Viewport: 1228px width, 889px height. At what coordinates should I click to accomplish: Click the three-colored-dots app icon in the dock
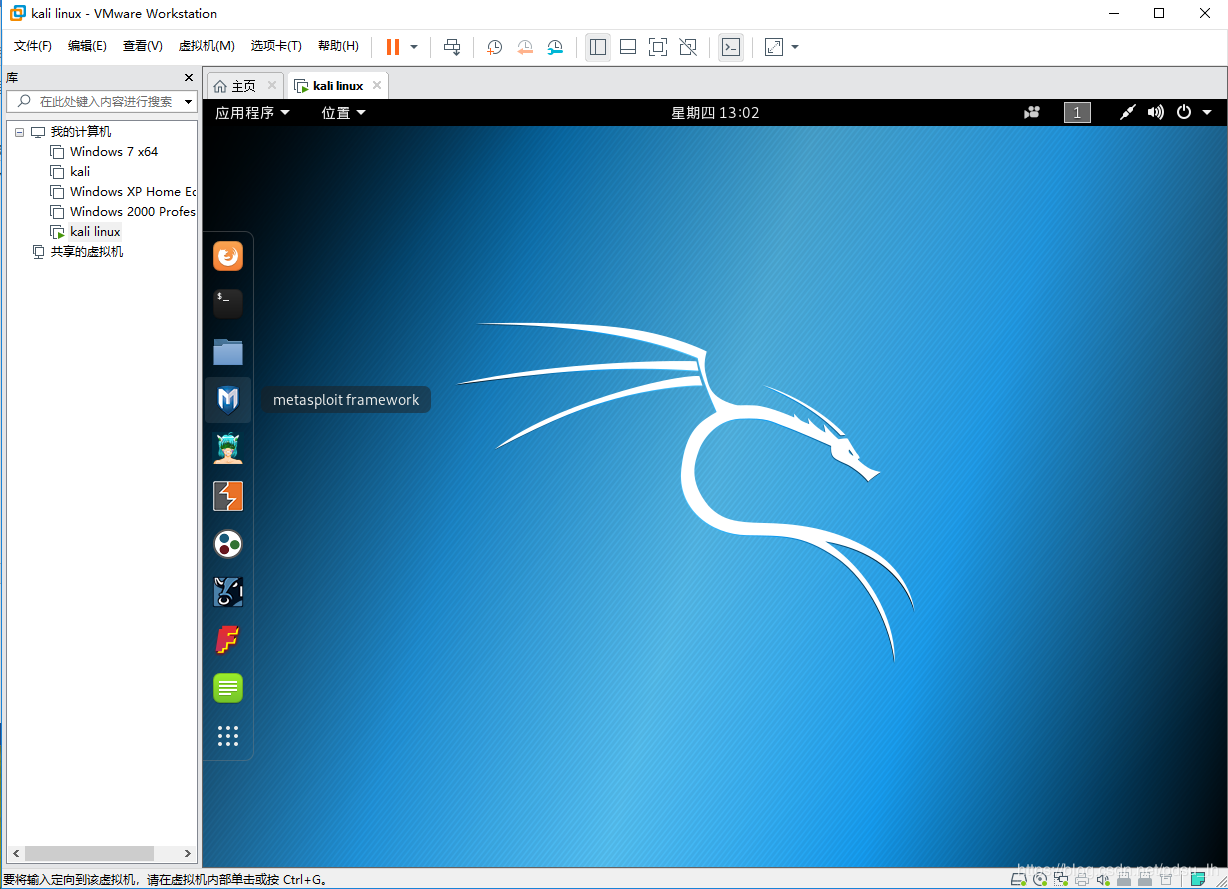(228, 544)
